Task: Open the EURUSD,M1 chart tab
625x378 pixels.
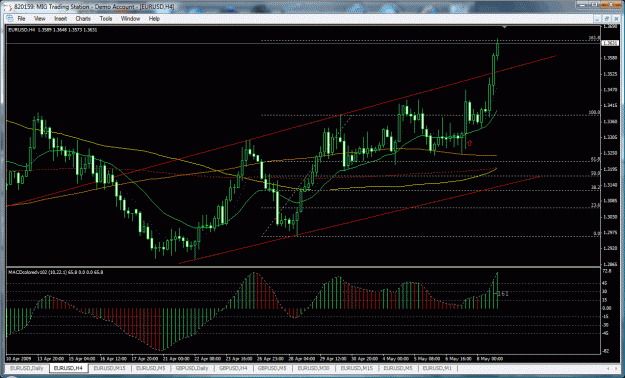Action: pyautogui.click(x=439, y=368)
